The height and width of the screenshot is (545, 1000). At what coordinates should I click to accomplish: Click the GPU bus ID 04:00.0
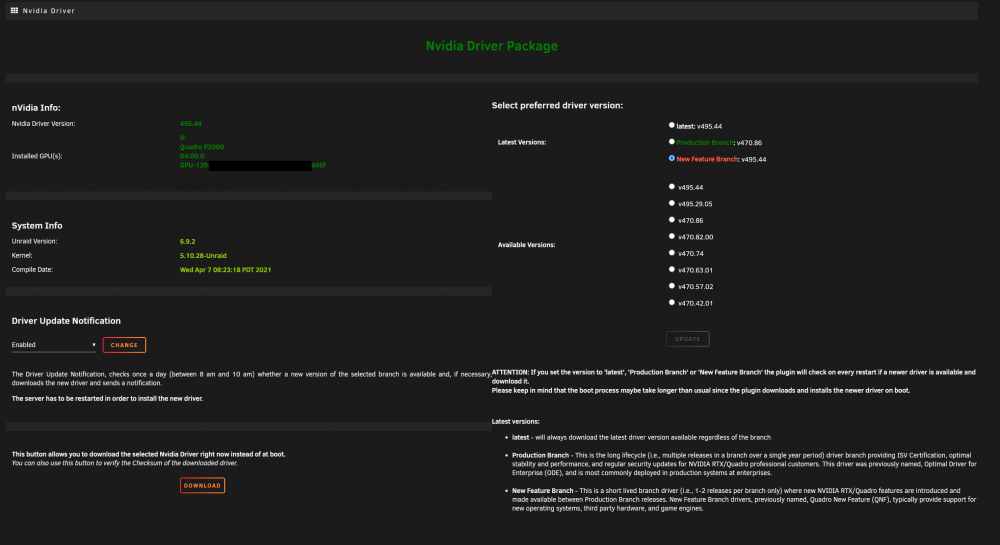click(x=192, y=156)
